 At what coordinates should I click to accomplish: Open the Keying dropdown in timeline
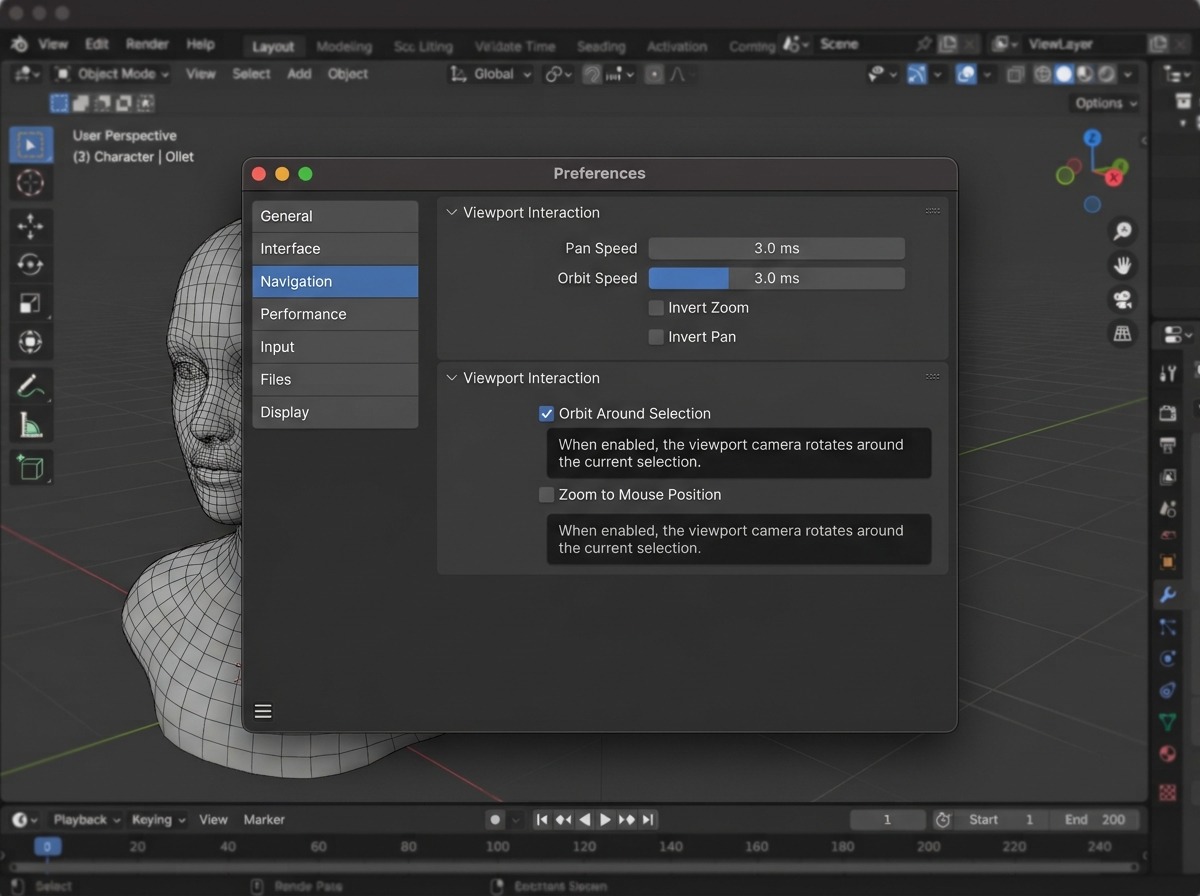[158, 819]
